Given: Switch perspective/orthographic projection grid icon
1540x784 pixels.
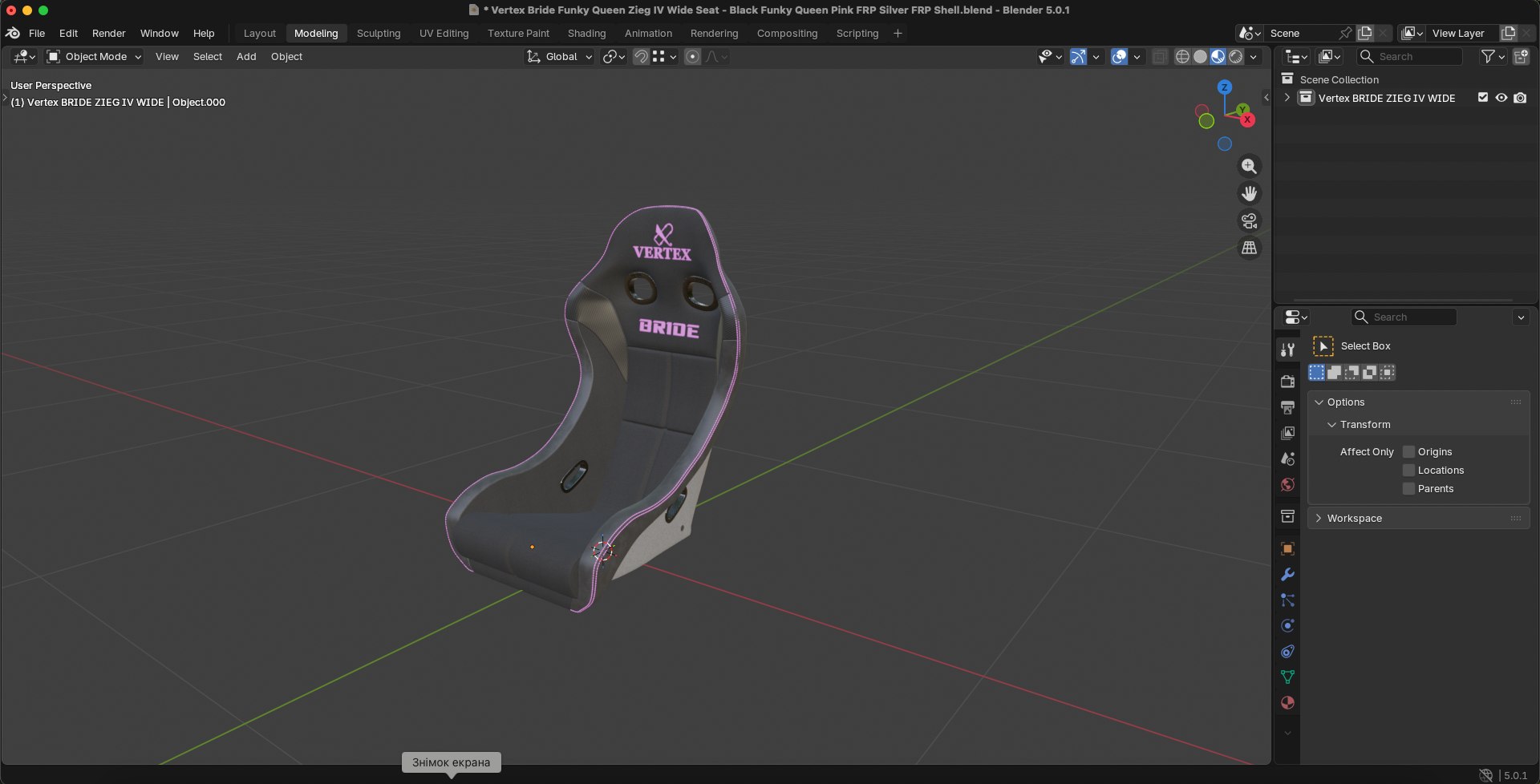Looking at the screenshot, I should 1249,248.
